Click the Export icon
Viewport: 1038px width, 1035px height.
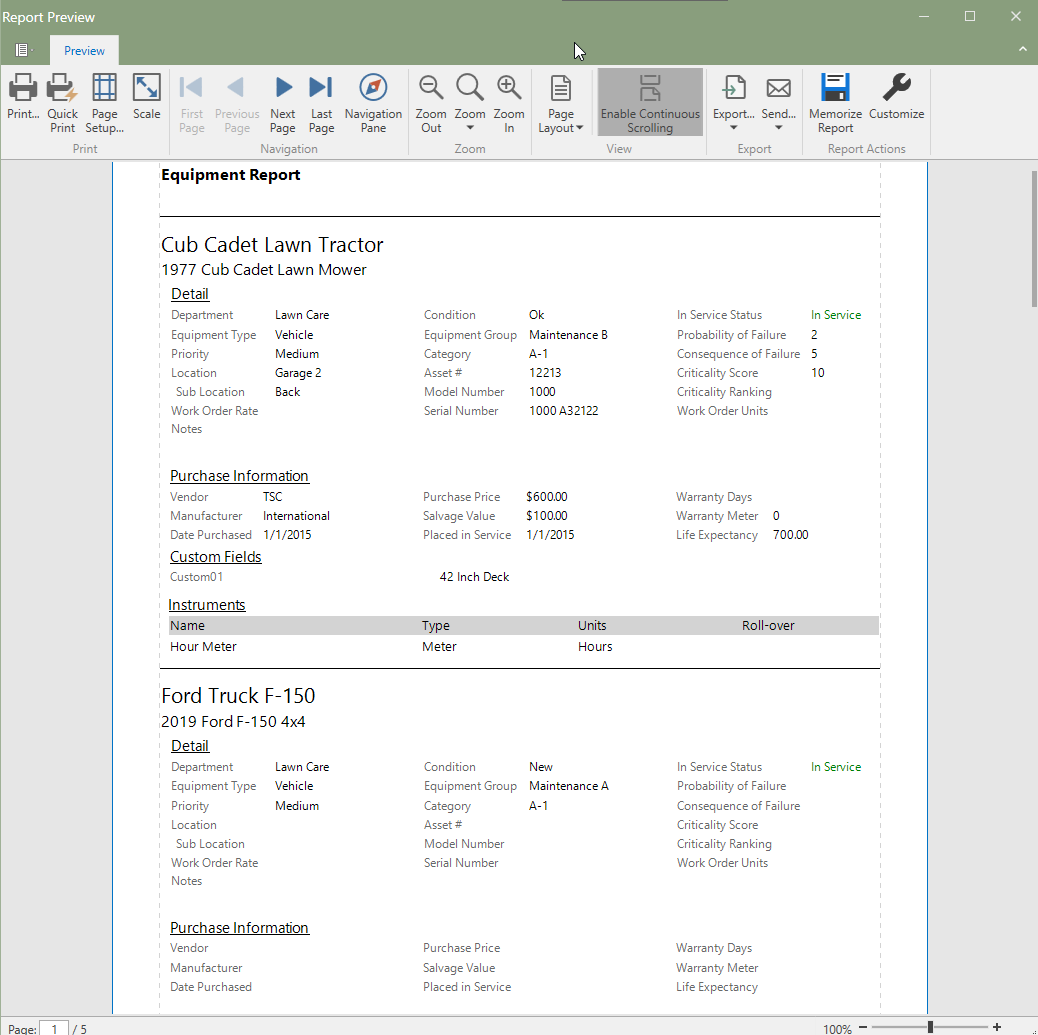[733, 87]
